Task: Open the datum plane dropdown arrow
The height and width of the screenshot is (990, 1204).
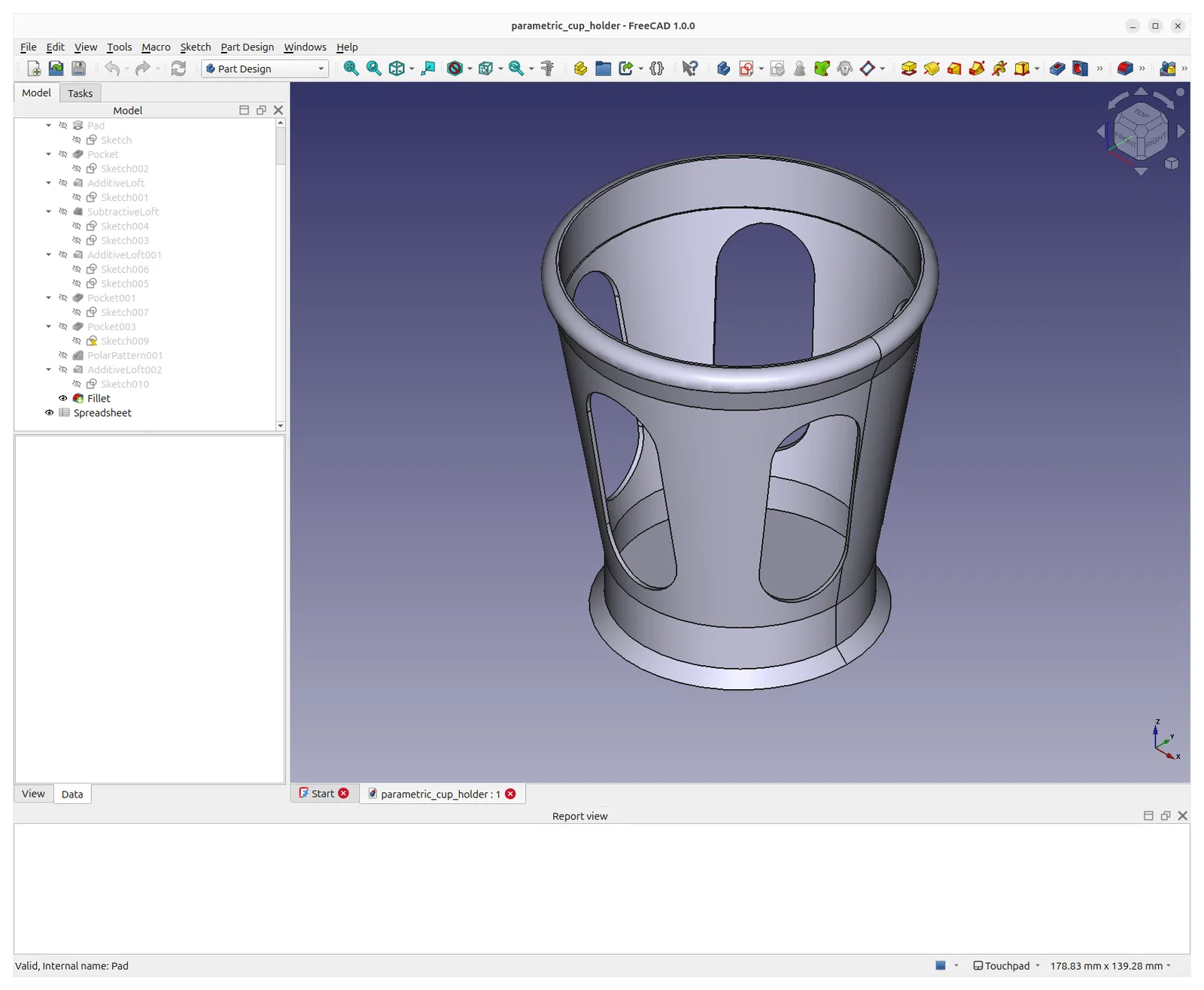Action: [x=883, y=68]
